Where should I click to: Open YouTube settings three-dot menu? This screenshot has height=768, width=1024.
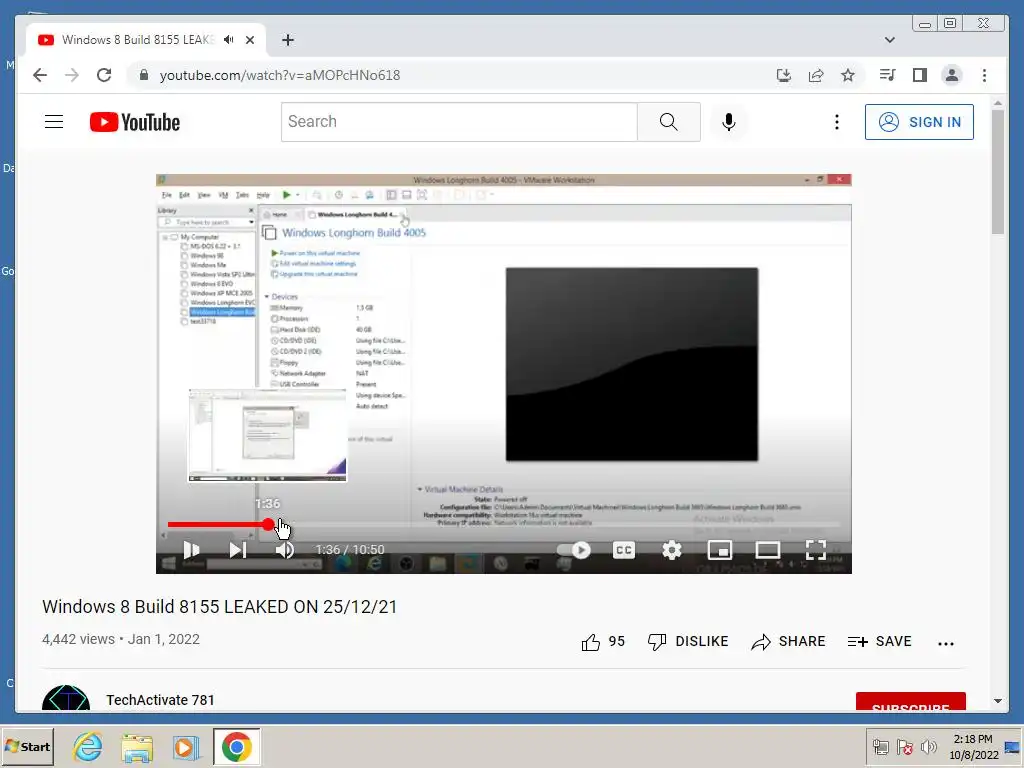click(837, 122)
